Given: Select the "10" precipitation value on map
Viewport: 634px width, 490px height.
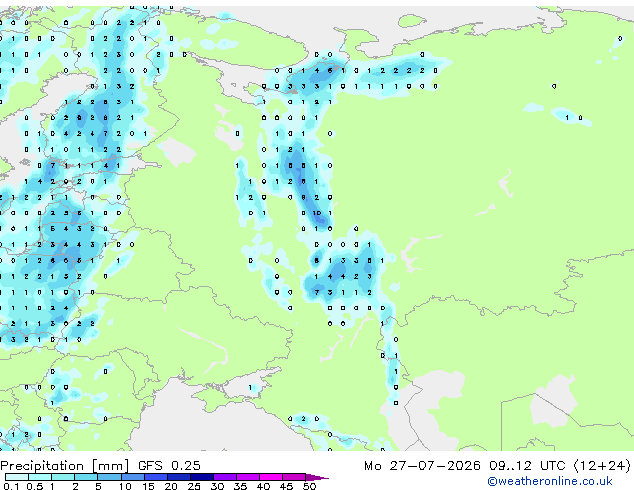Looking at the screenshot, I should [317, 213].
